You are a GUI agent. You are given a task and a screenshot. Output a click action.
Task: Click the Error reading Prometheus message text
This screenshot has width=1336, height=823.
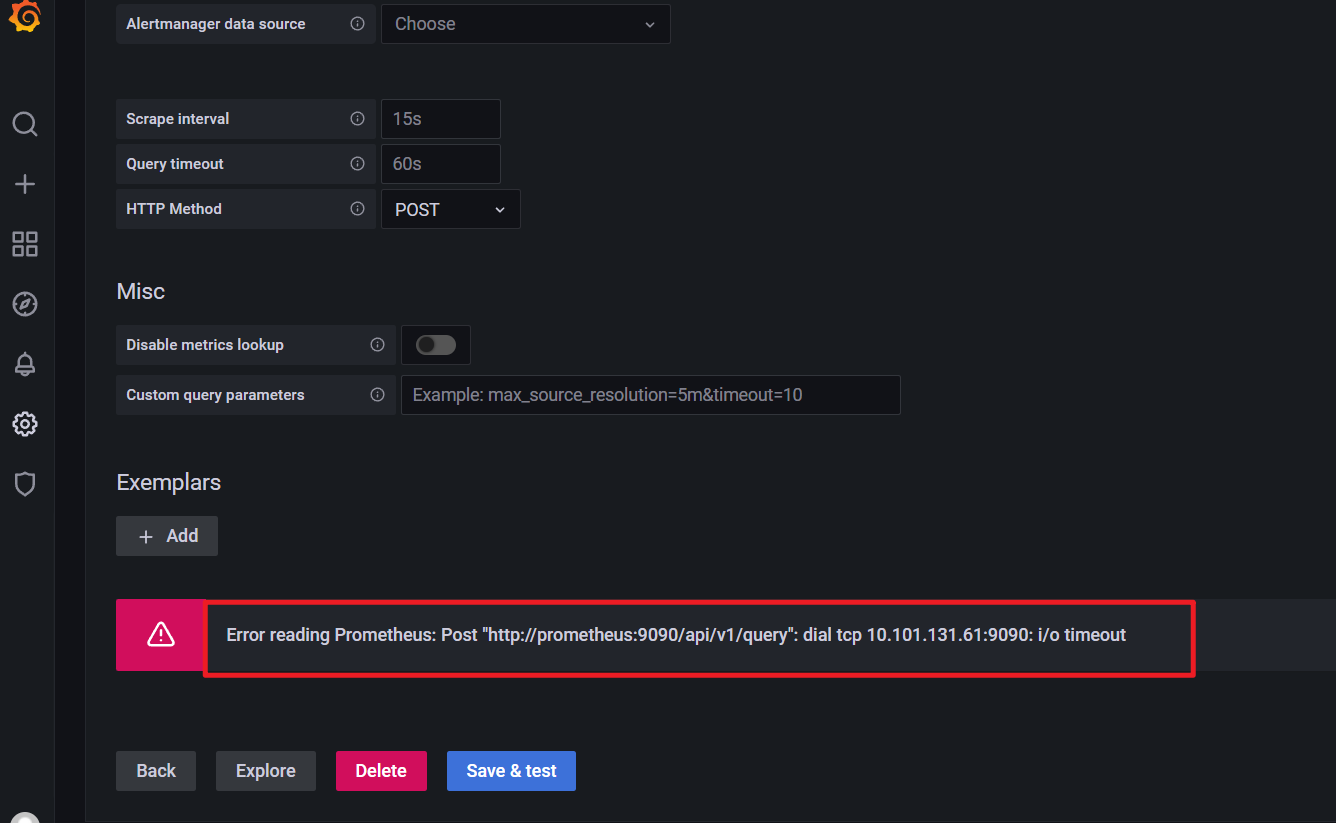click(x=676, y=635)
